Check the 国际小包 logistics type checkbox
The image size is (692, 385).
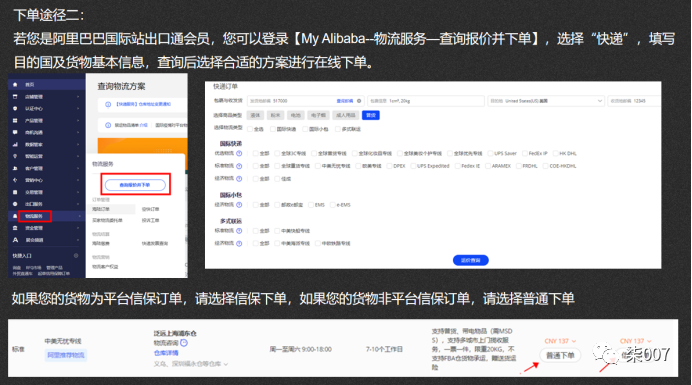[x=305, y=129]
